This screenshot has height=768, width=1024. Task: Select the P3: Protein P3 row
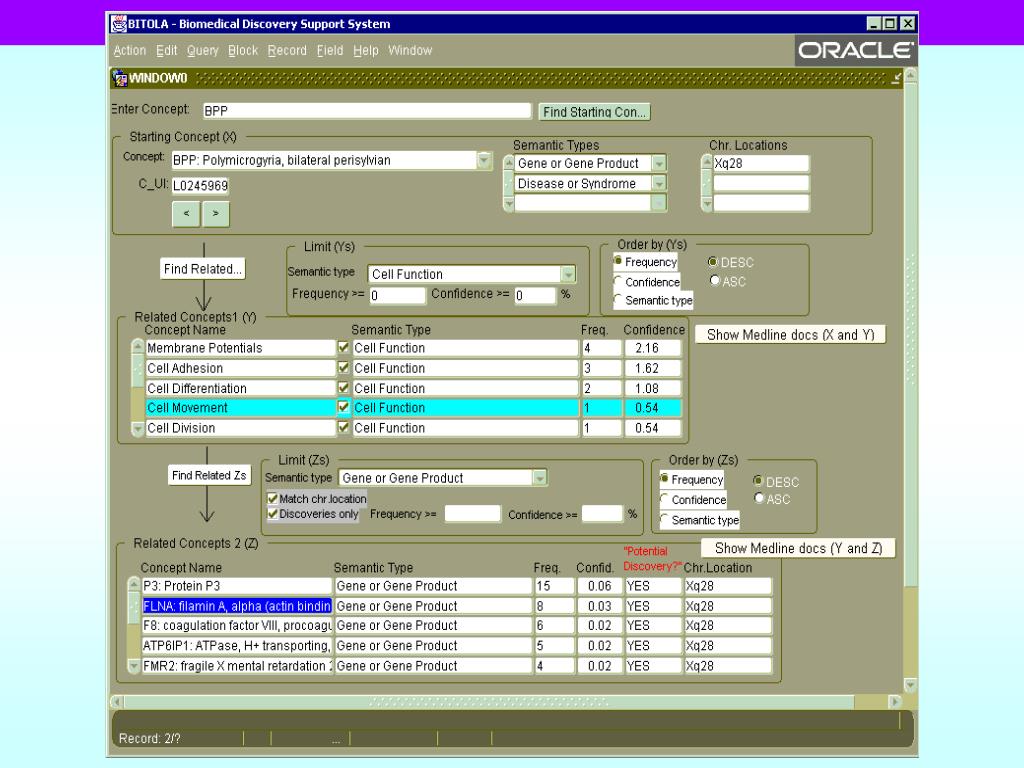coord(237,586)
